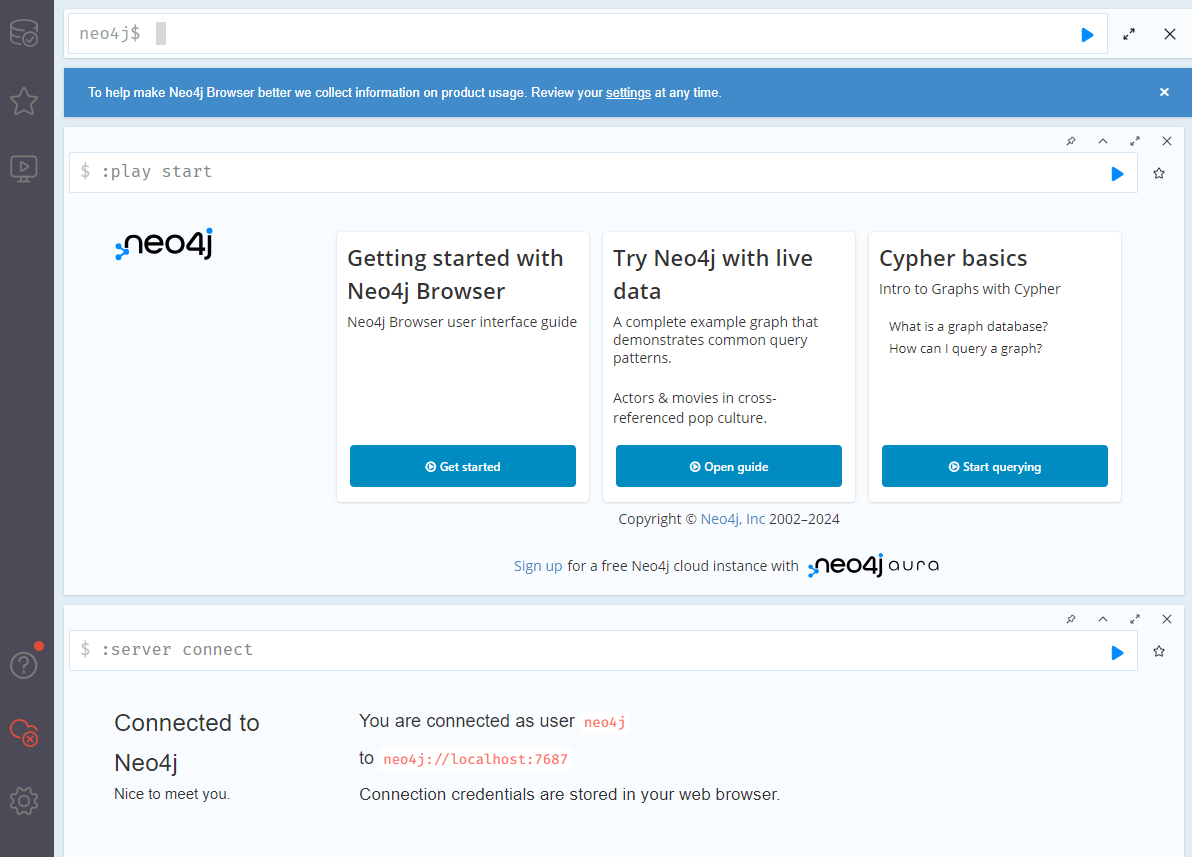
Task: Collapse the :play start frame
Action: pyautogui.click(x=1103, y=141)
